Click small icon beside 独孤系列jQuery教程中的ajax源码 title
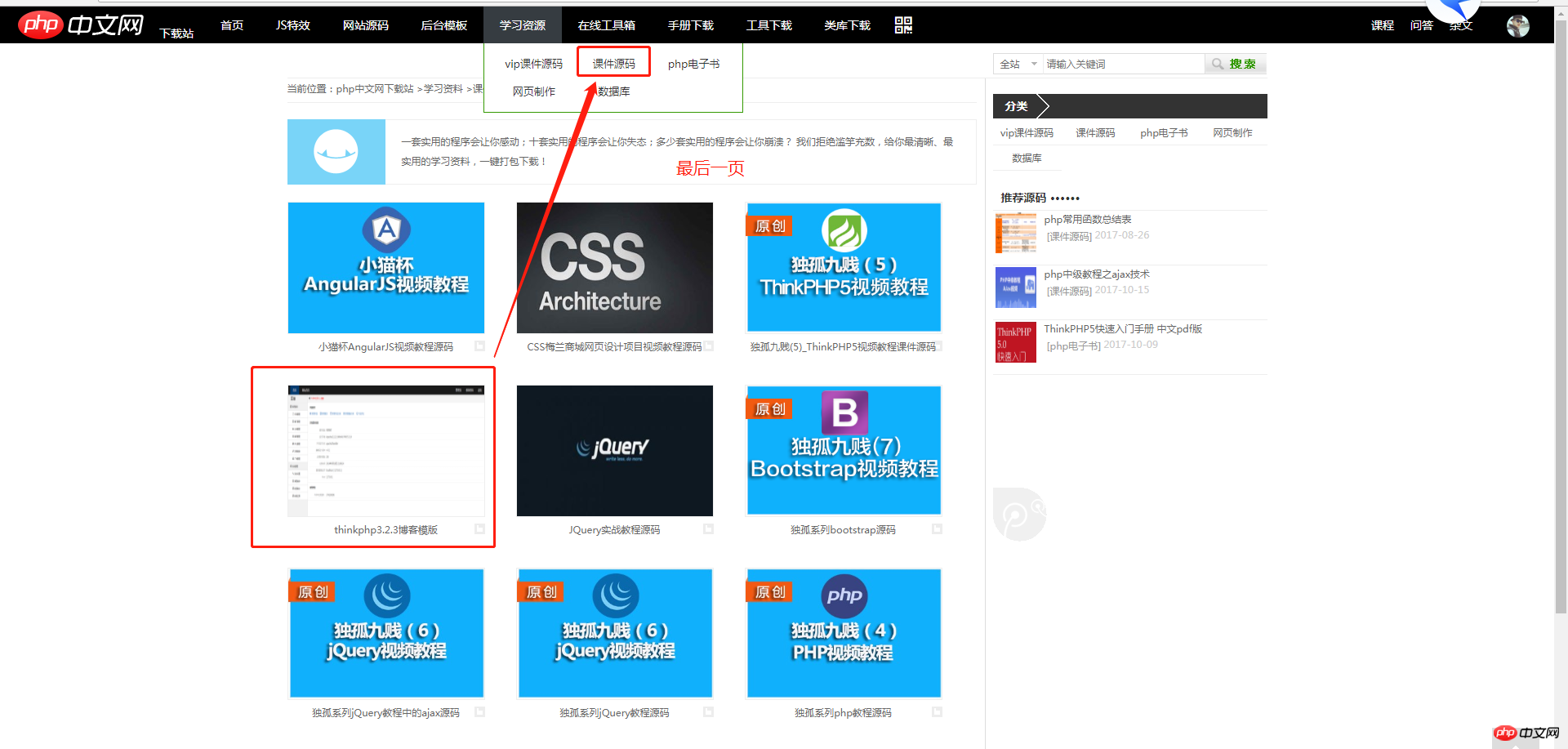The height and width of the screenshot is (749, 1568). [x=480, y=712]
